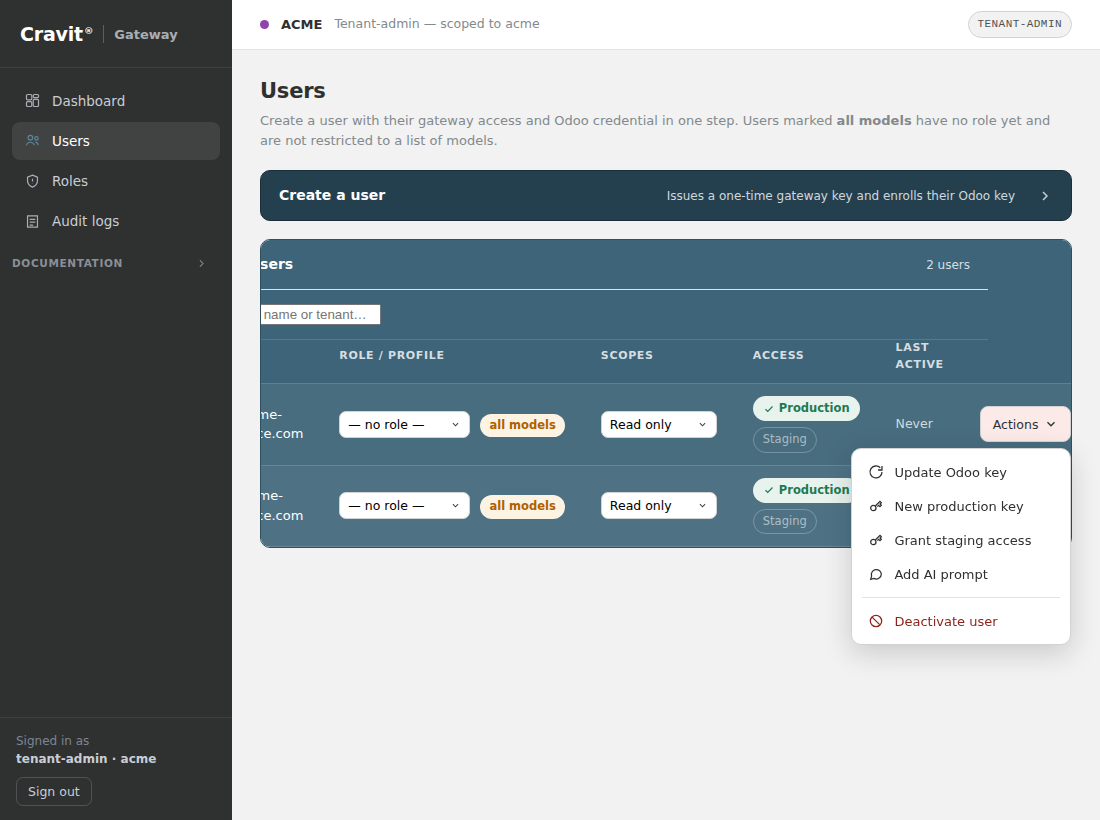The height and width of the screenshot is (820, 1100).
Task: Open the Audit logs document icon
Action: tap(32, 221)
